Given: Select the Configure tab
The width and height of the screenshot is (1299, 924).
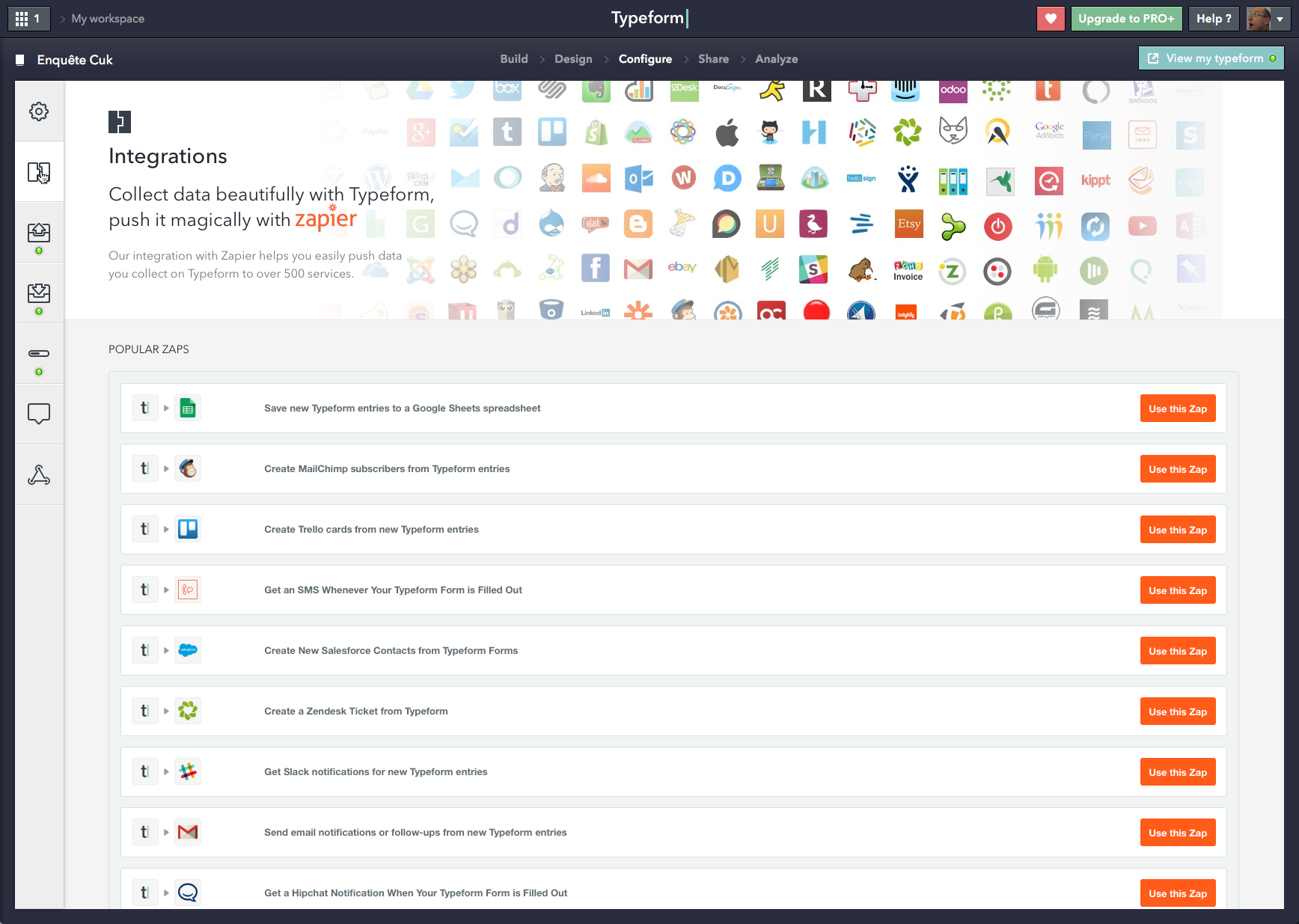Looking at the screenshot, I should pyautogui.click(x=645, y=59).
